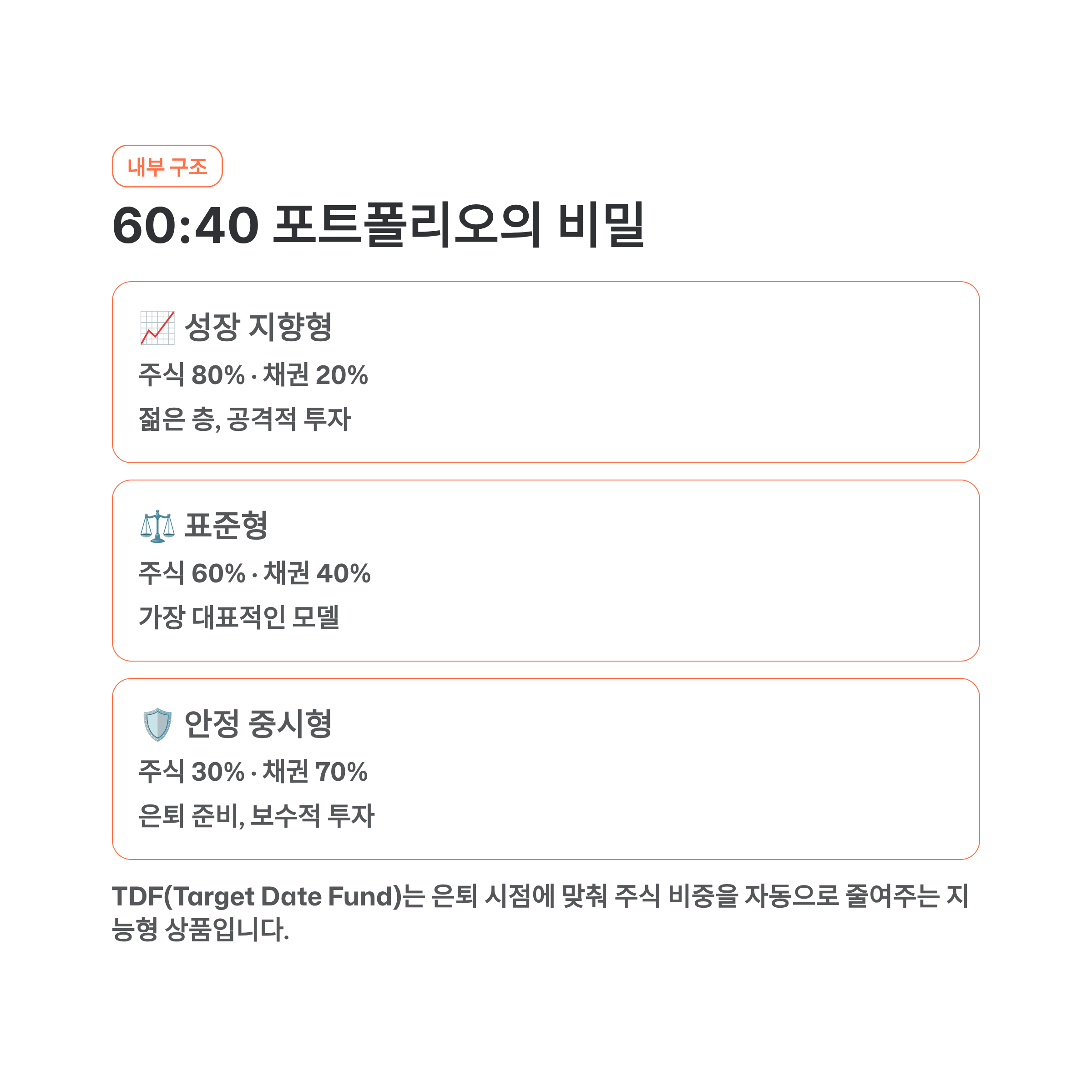Select the 주식 80% · 채권 20% text
1092x1092 pixels.
click(x=253, y=375)
